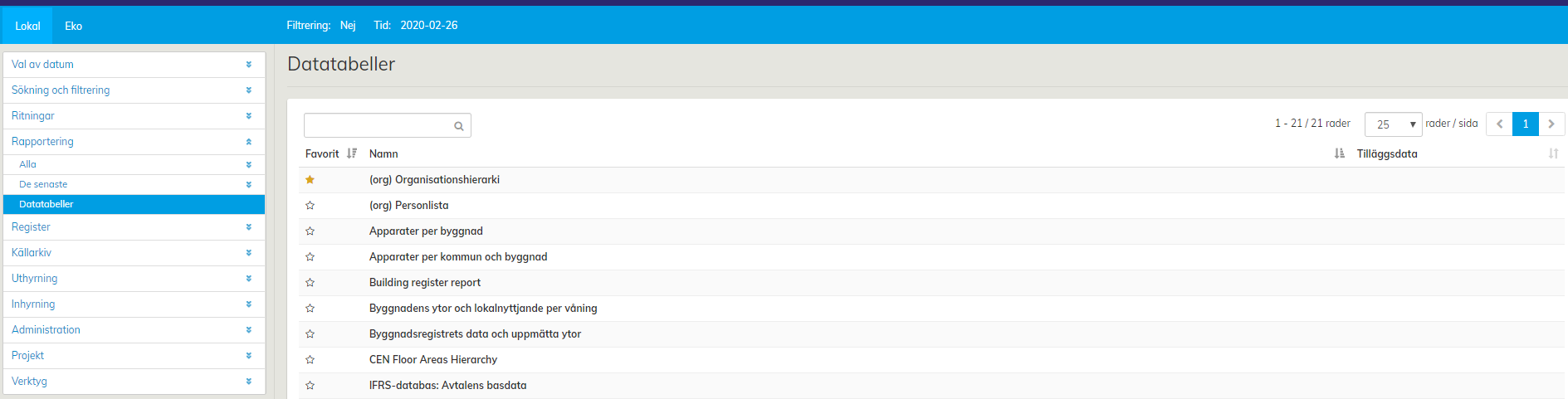Open IFRS-databas: Avtalens basdata table
The height and width of the screenshot is (399, 1568).
447,386
